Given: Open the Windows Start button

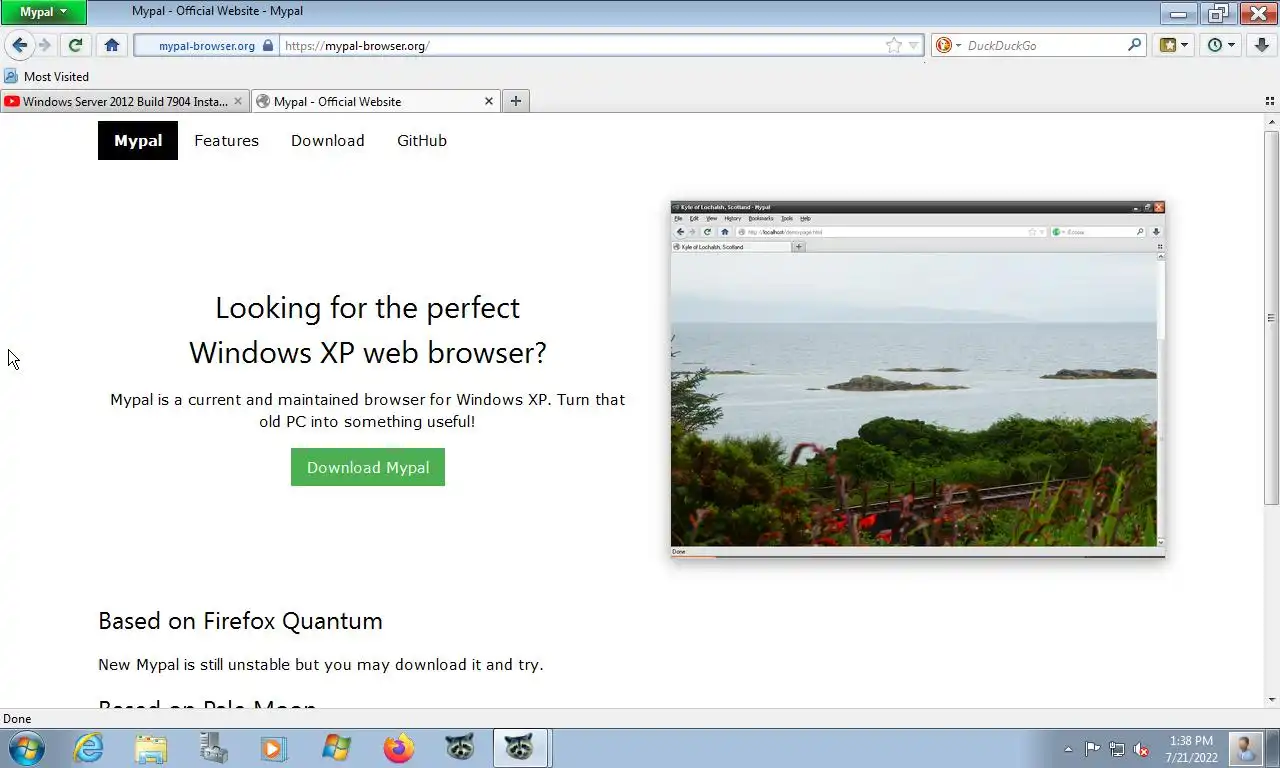Looking at the screenshot, I should click(x=26, y=748).
